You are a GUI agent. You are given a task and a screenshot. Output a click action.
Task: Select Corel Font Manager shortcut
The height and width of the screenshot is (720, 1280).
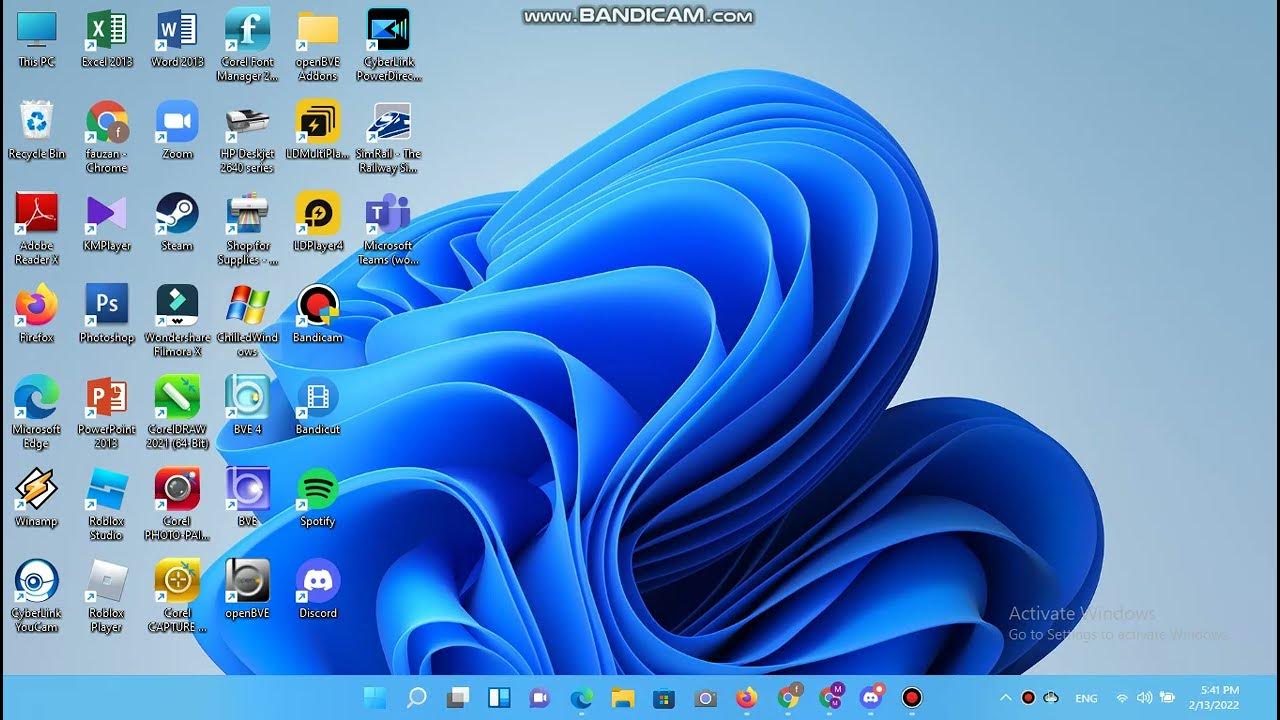[247, 46]
